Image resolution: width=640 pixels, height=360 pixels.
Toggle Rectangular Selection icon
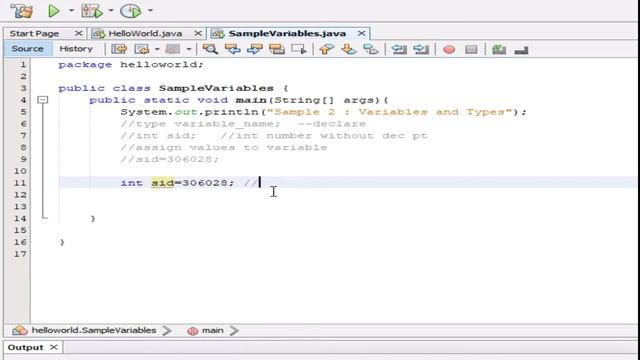click(299, 49)
